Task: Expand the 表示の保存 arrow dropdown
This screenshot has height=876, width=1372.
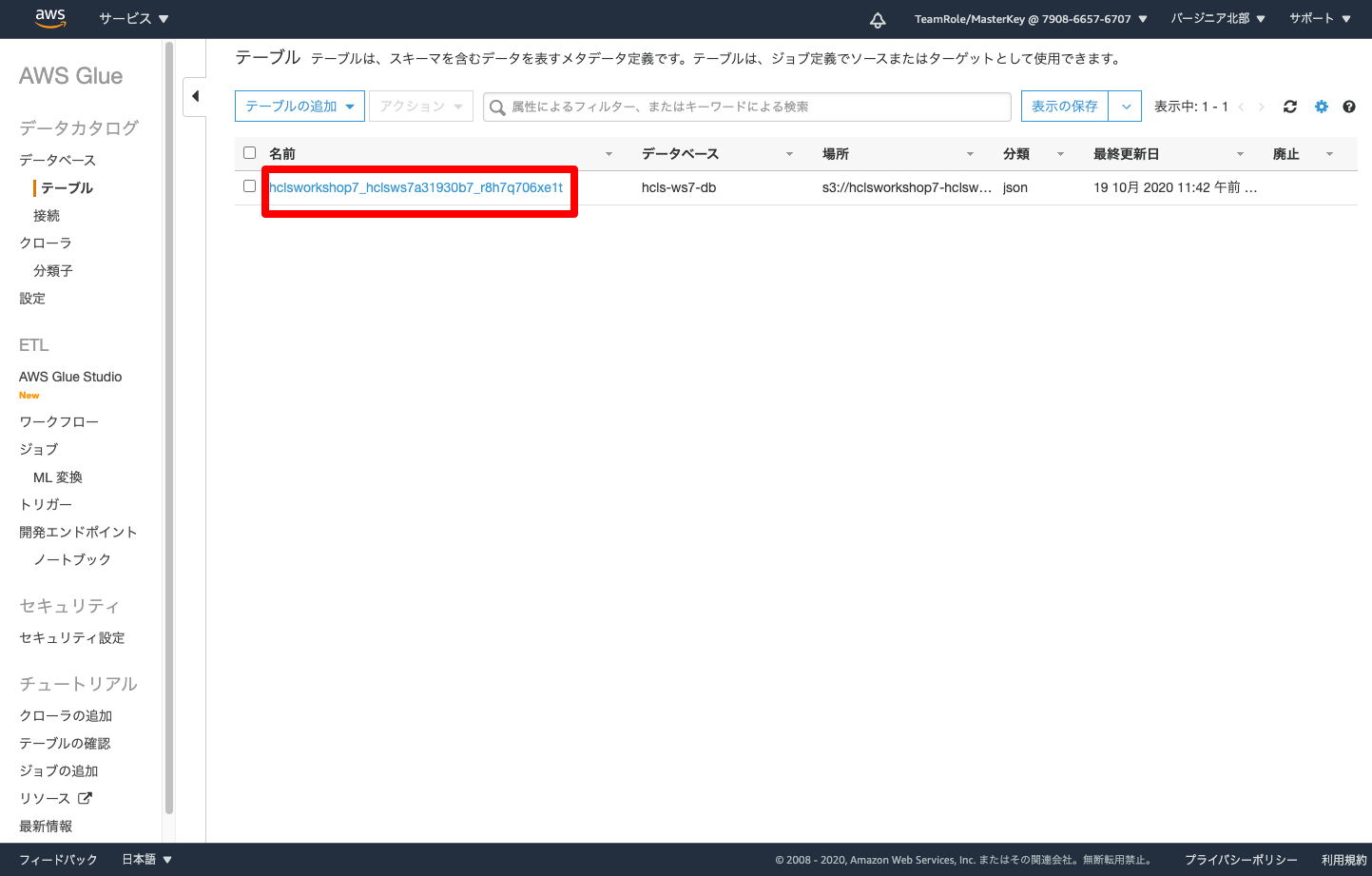Action: tap(1126, 107)
